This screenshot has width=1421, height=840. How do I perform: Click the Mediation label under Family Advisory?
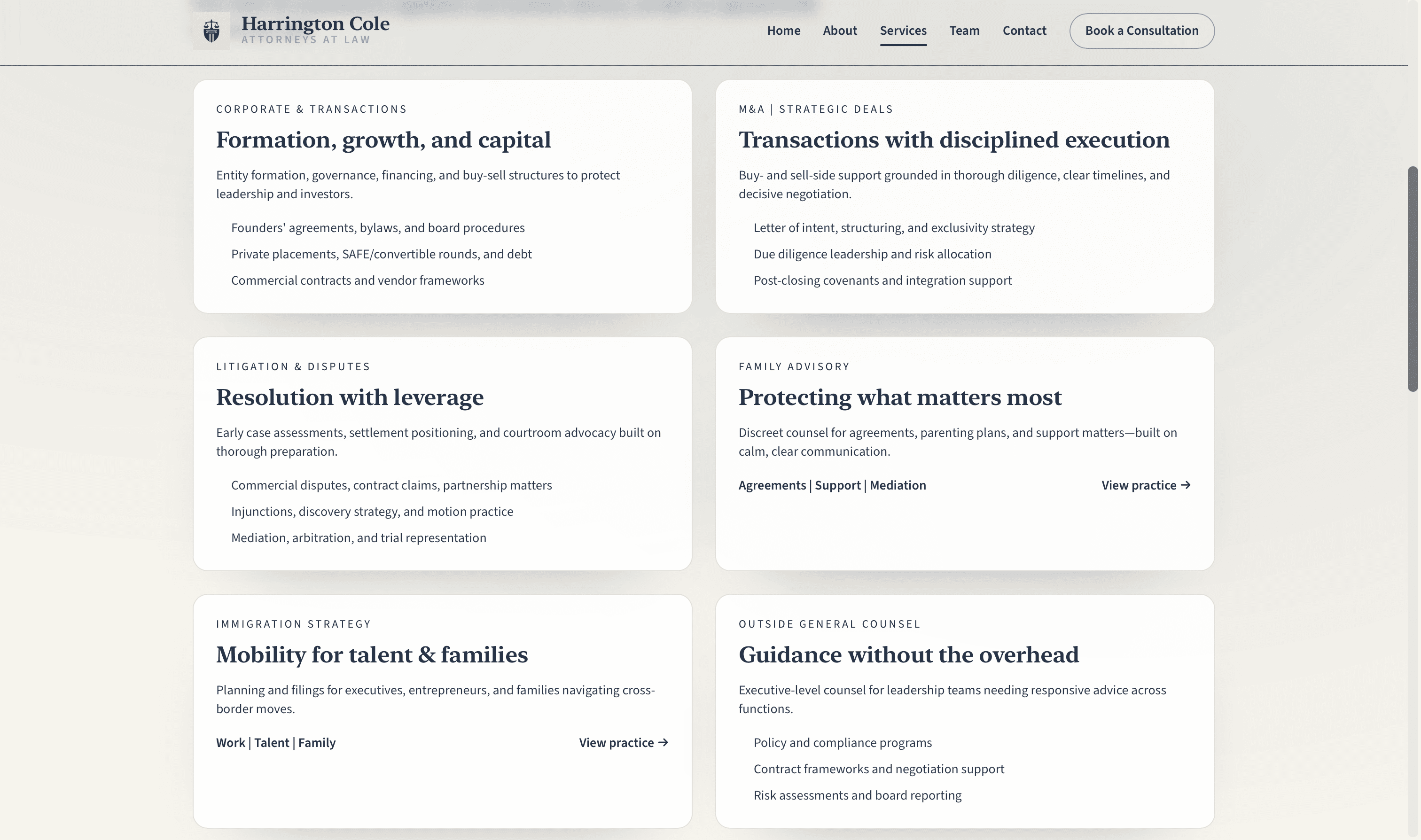[898, 485]
